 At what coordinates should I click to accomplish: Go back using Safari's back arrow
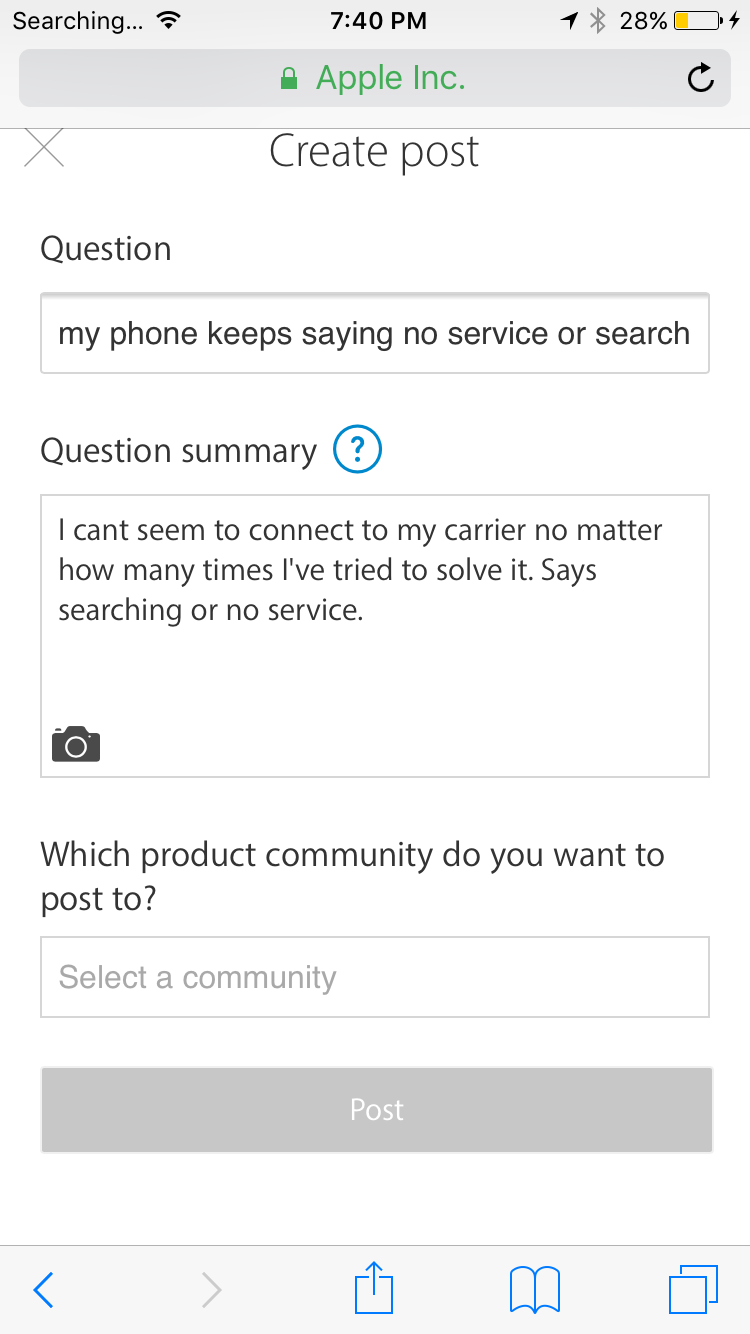(43, 1289)
